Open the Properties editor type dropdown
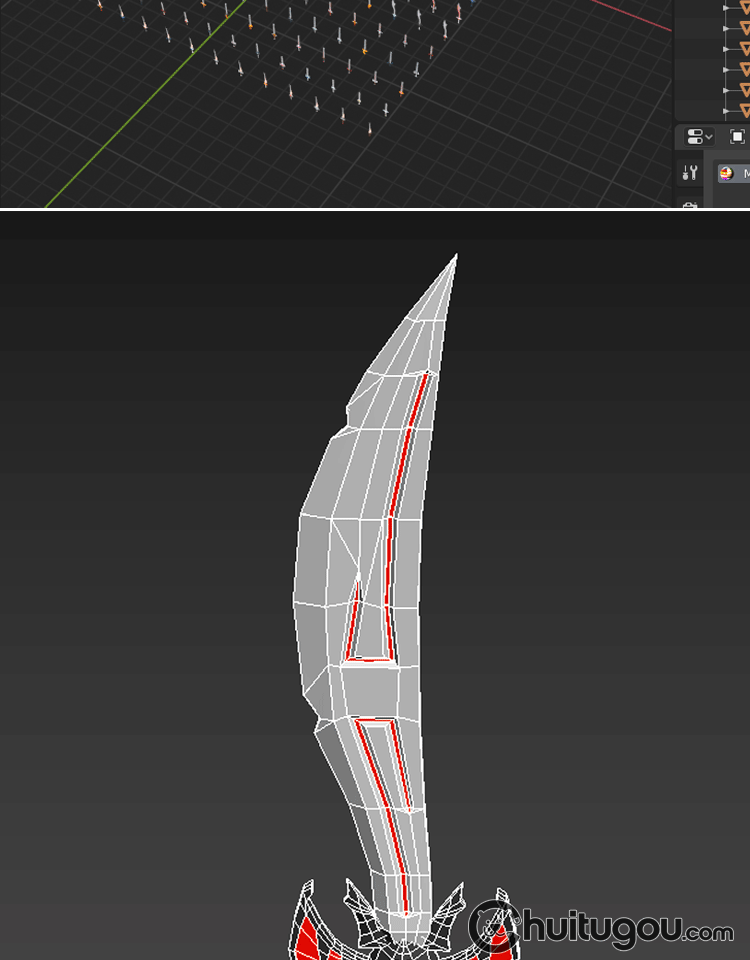750x960 pixels. (699, 137)
